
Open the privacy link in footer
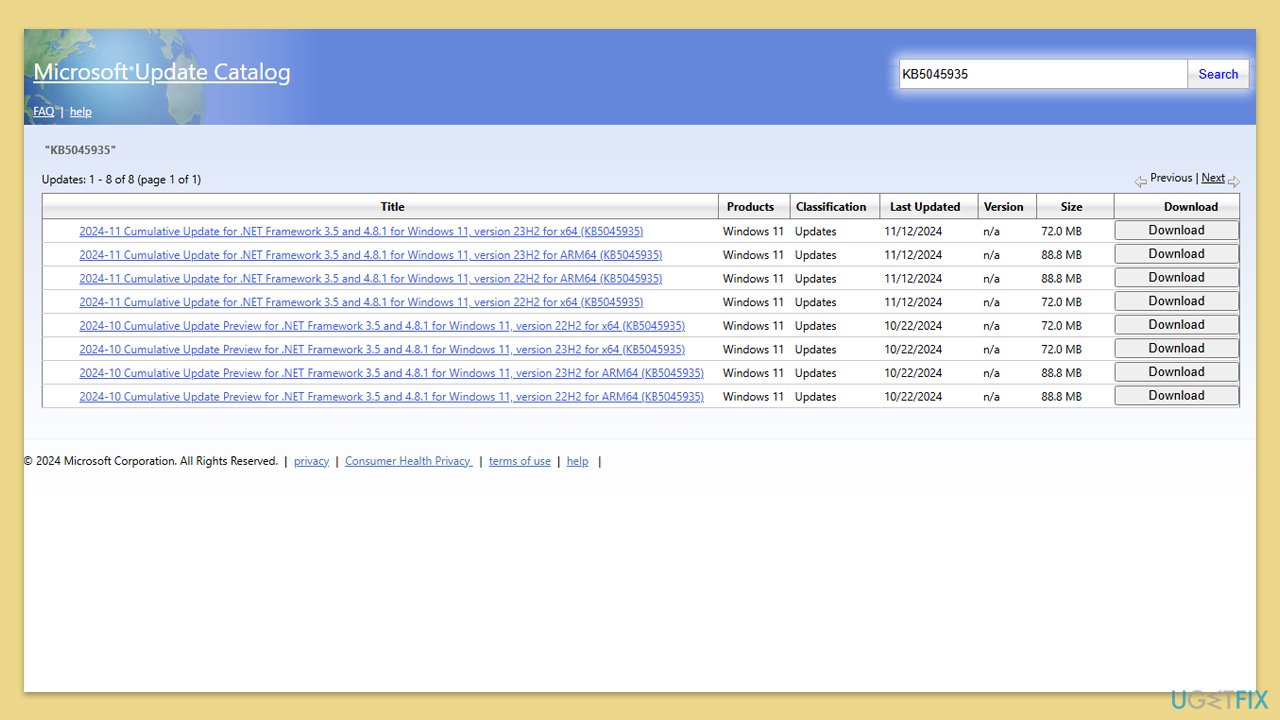point(311,461)
